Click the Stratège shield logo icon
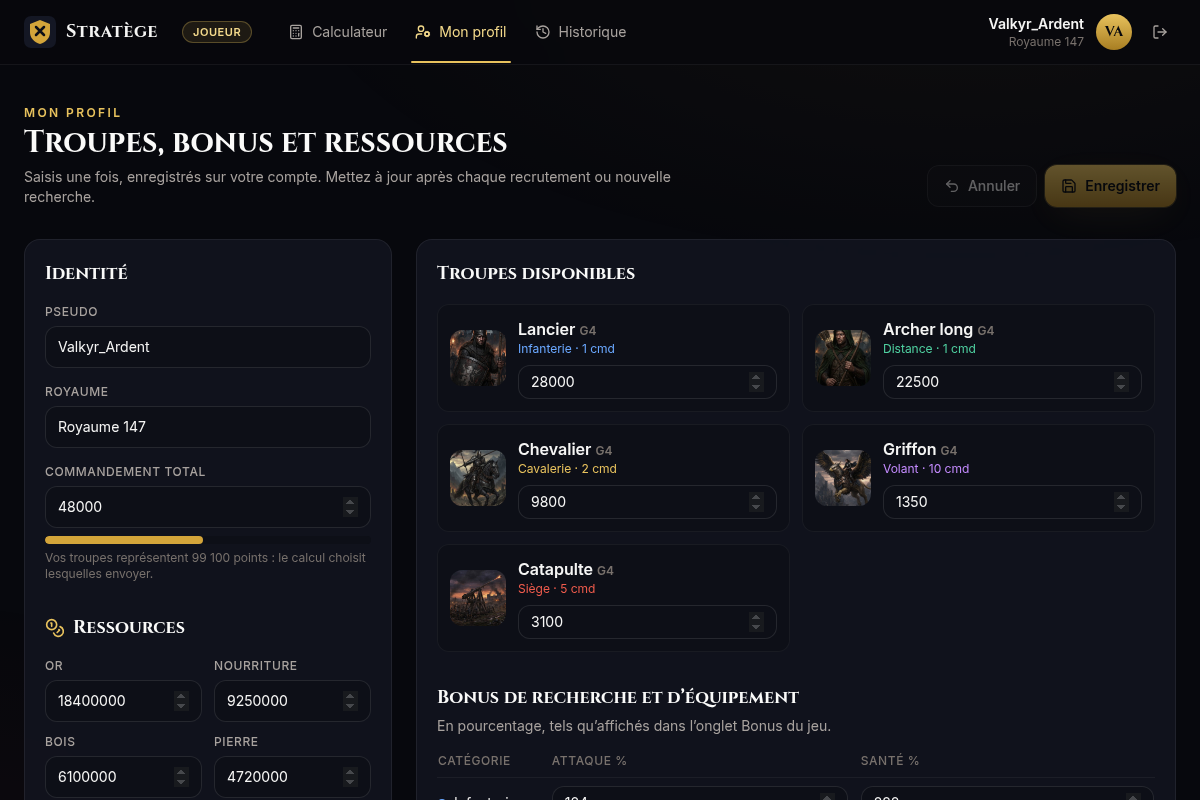1200x800 pixels. click(40, 32)
